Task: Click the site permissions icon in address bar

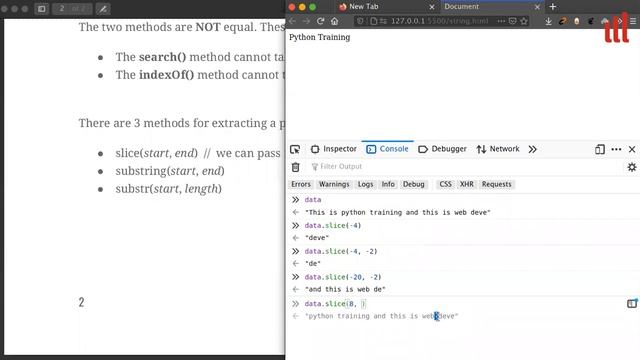Action: tap(383, 21)
